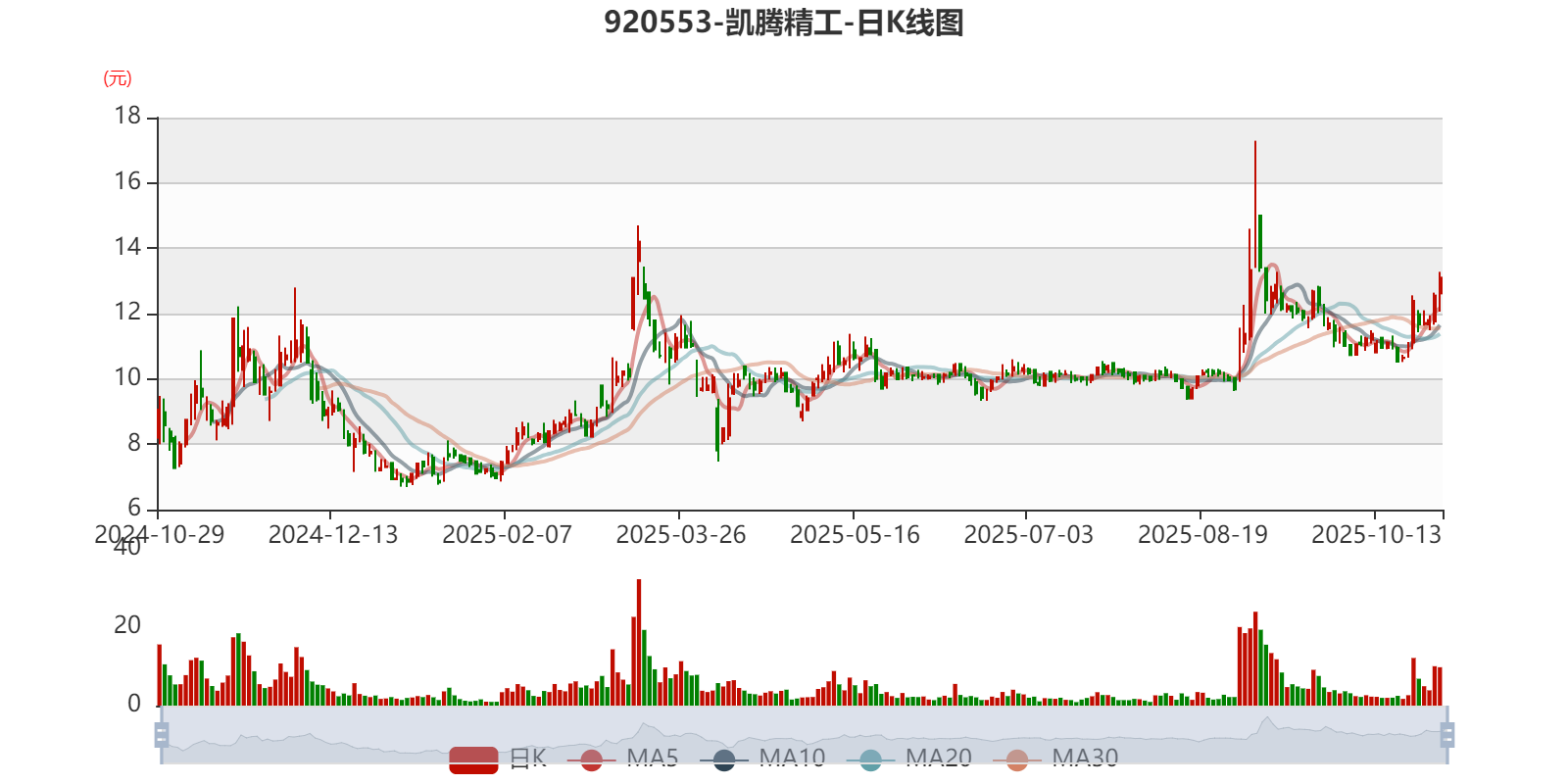
Task: Select the 2025-10-13 date label
Action: (1376, 535)
